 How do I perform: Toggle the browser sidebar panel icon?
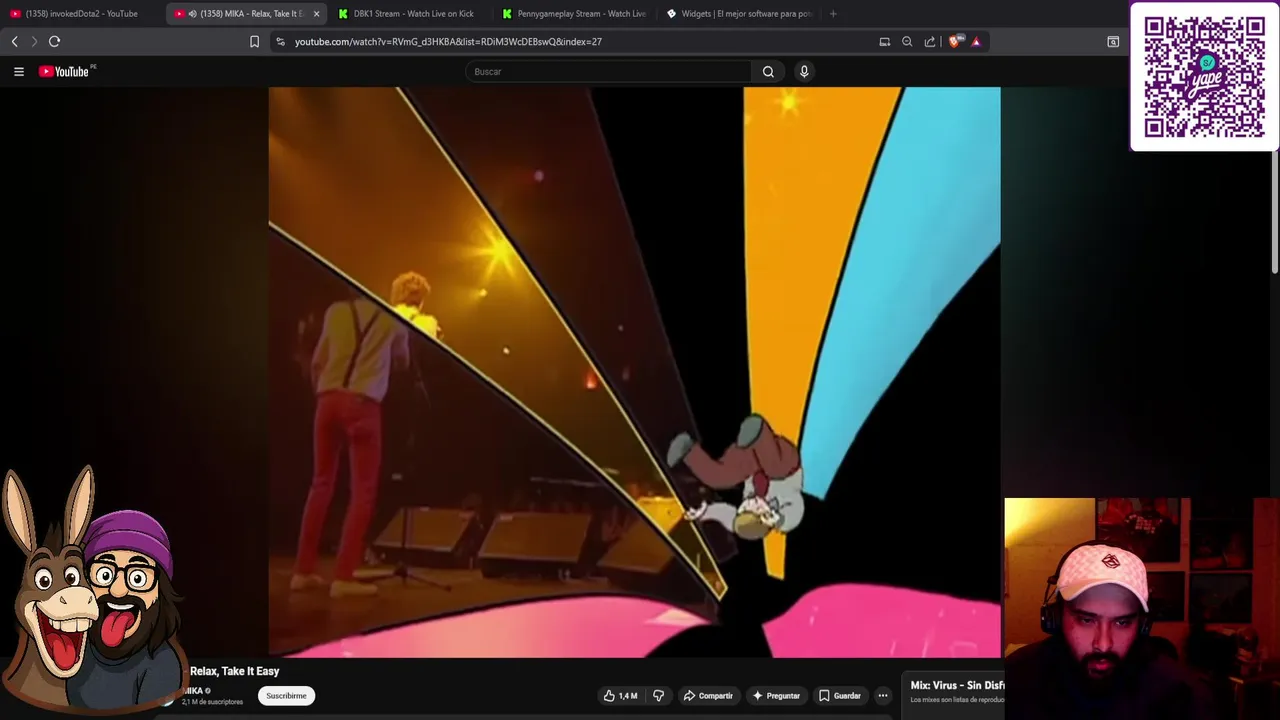pos(1113,42)
